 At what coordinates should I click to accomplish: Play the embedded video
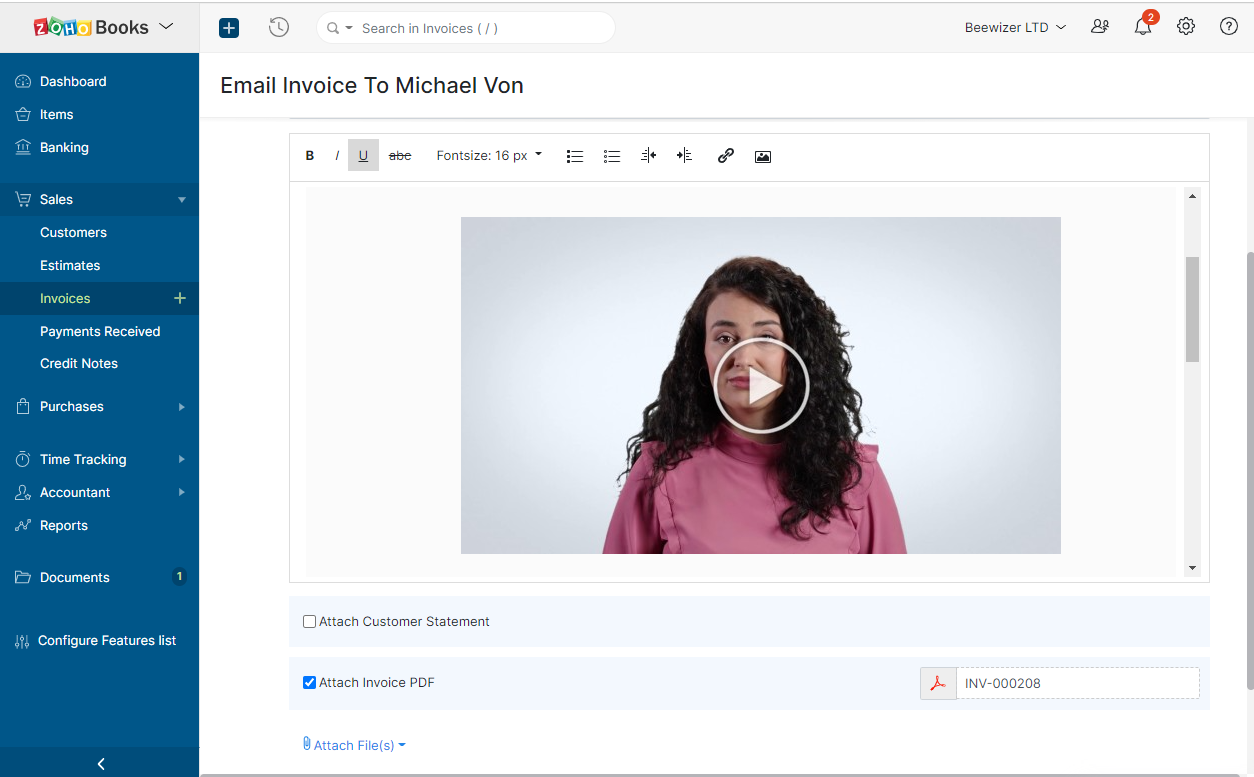tap(760, 385)
